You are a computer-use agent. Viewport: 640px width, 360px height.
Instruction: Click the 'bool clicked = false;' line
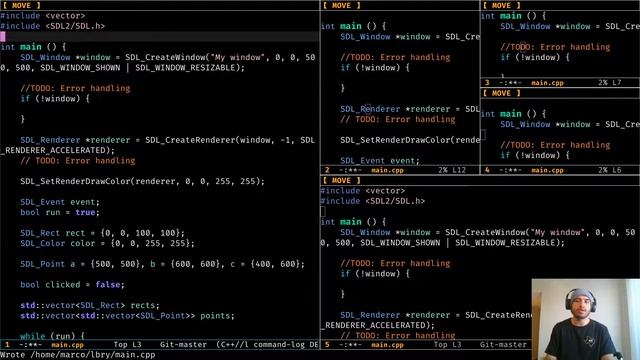point(72,284)
